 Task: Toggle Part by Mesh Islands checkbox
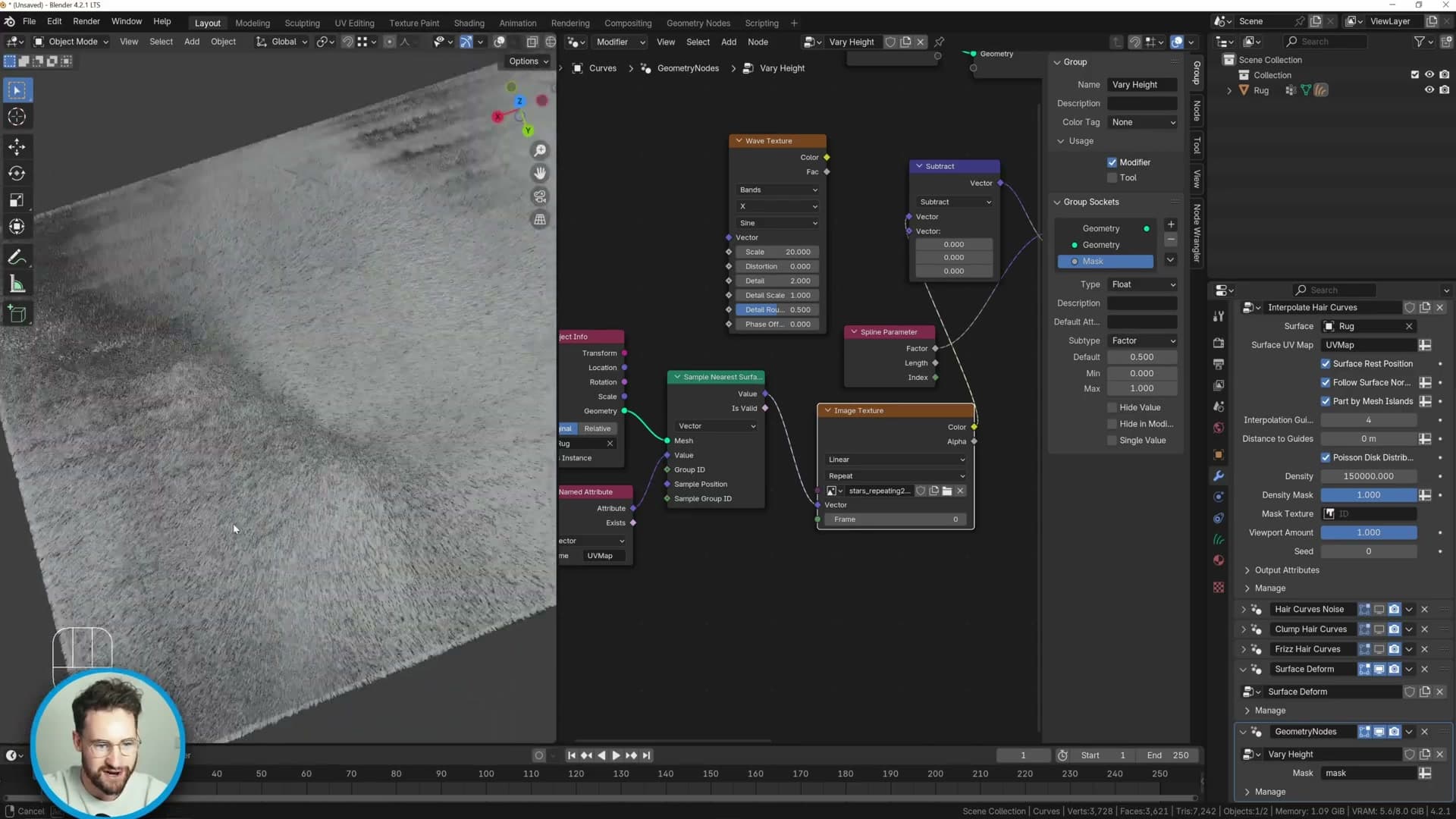click(x=1326, y=402)
